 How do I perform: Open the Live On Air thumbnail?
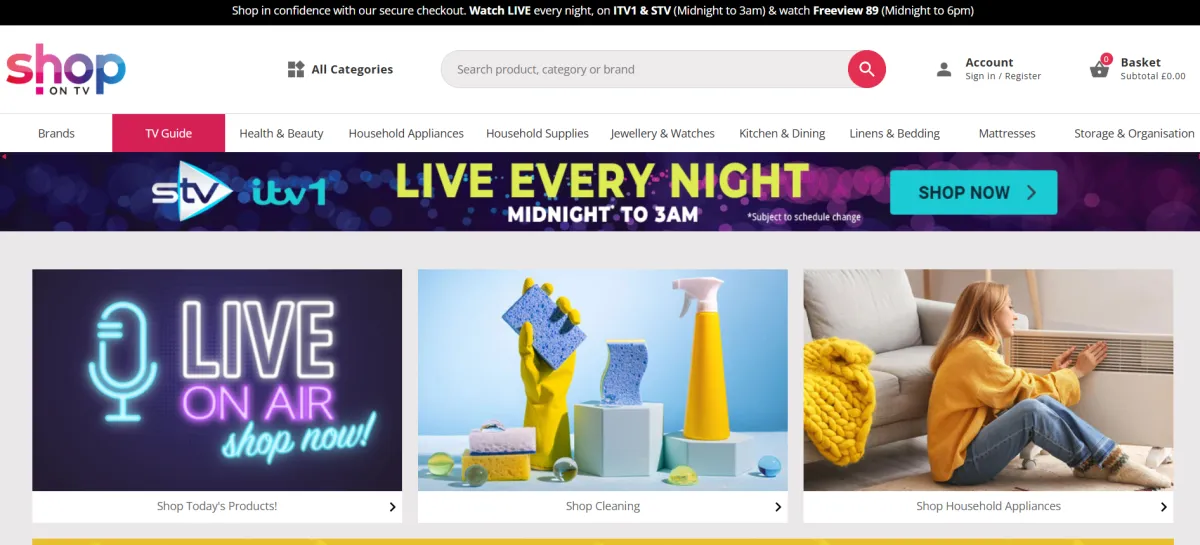pyautogui.click(x=217, y=380)
